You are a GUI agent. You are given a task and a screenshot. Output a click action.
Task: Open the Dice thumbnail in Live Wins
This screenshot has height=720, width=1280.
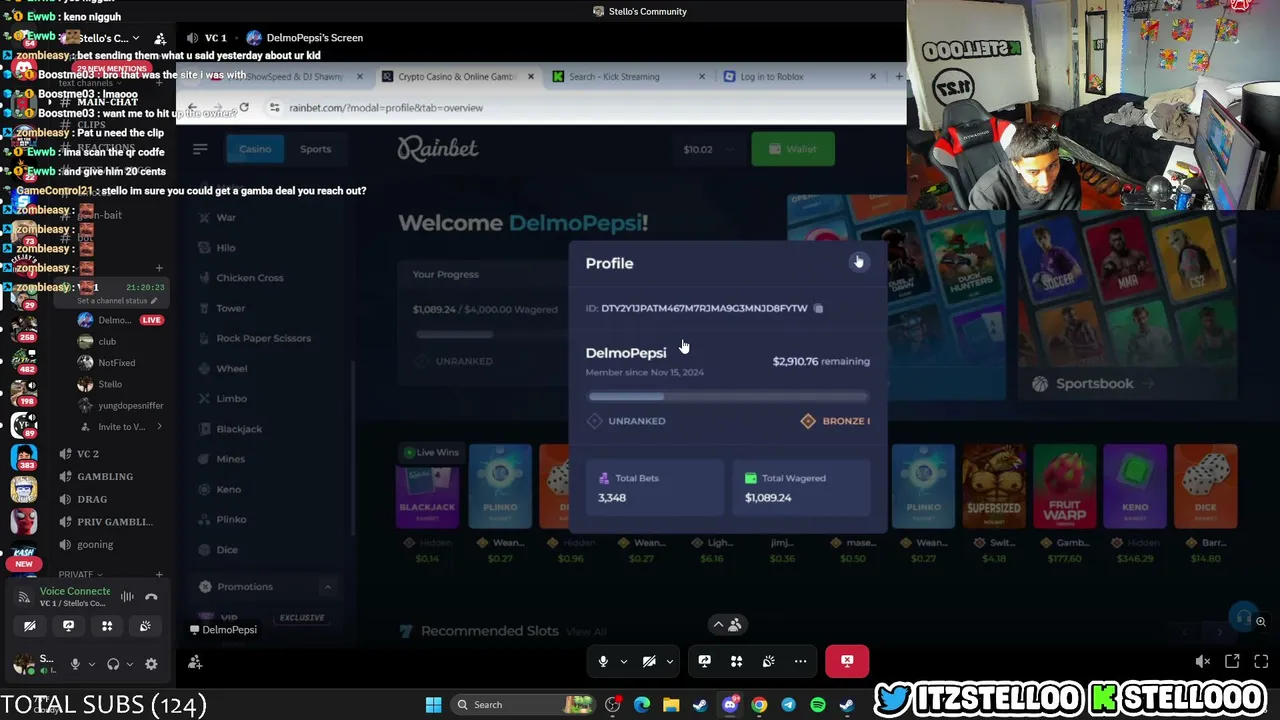1206,486
